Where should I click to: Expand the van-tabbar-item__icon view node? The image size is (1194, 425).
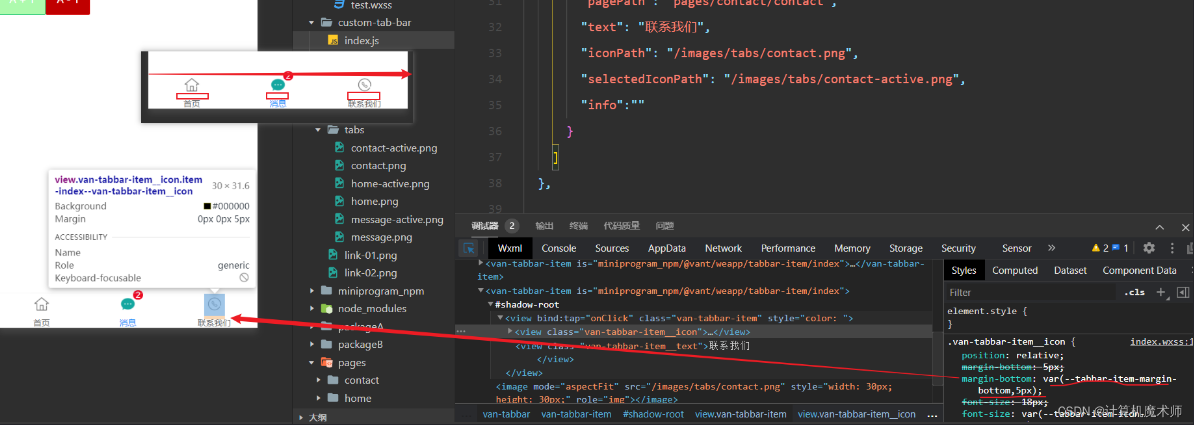point(511,332)
